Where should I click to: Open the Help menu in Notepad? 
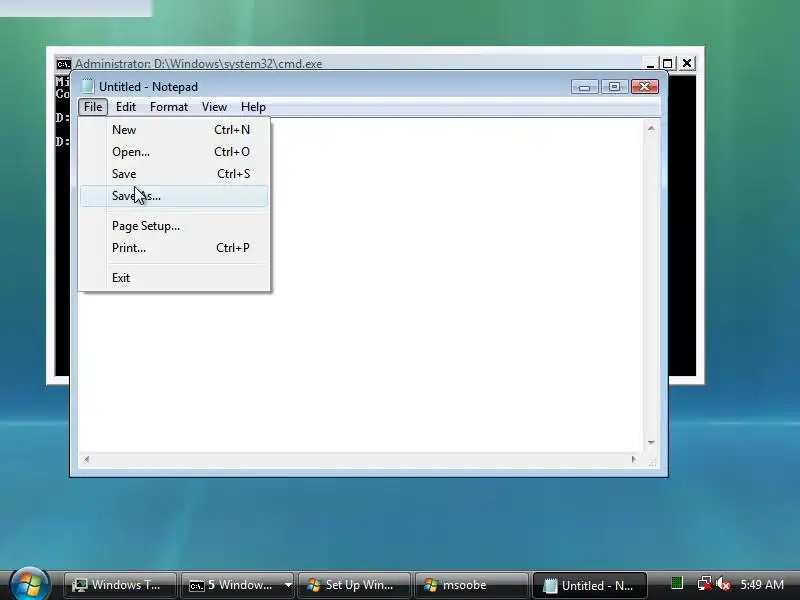(253, 107)
